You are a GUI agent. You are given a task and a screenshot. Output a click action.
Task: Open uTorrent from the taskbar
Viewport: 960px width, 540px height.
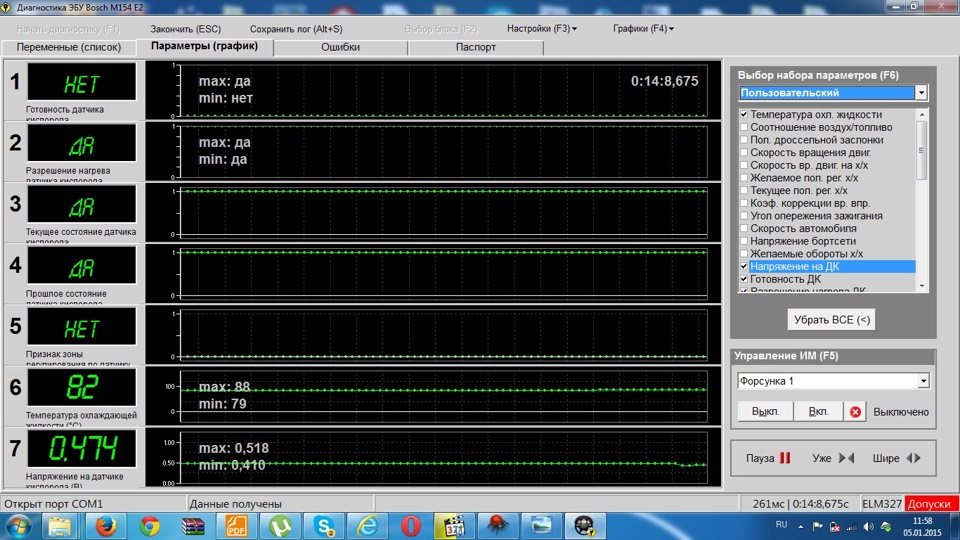point(281,524)
